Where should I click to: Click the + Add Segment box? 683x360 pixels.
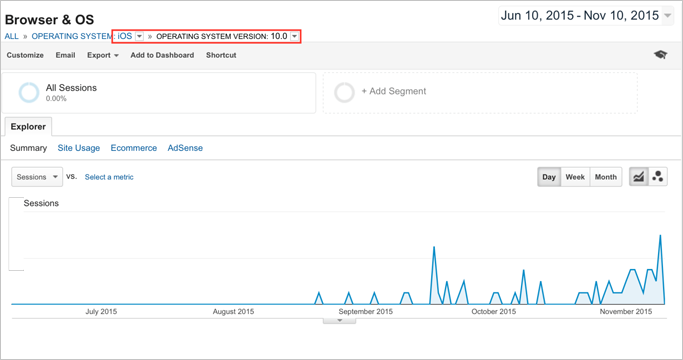click(480, 93)
